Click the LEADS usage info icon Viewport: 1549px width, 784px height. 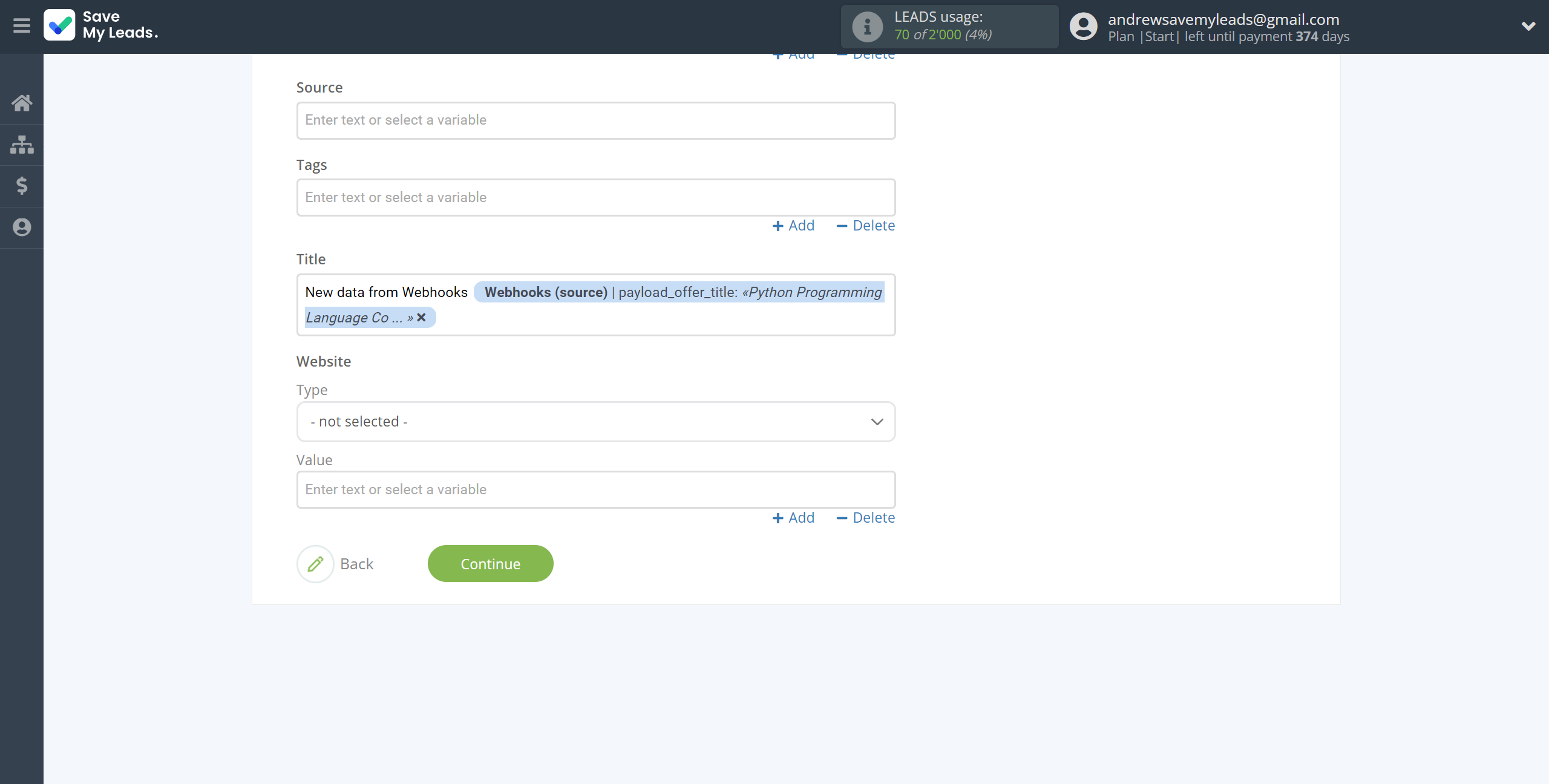866,27
